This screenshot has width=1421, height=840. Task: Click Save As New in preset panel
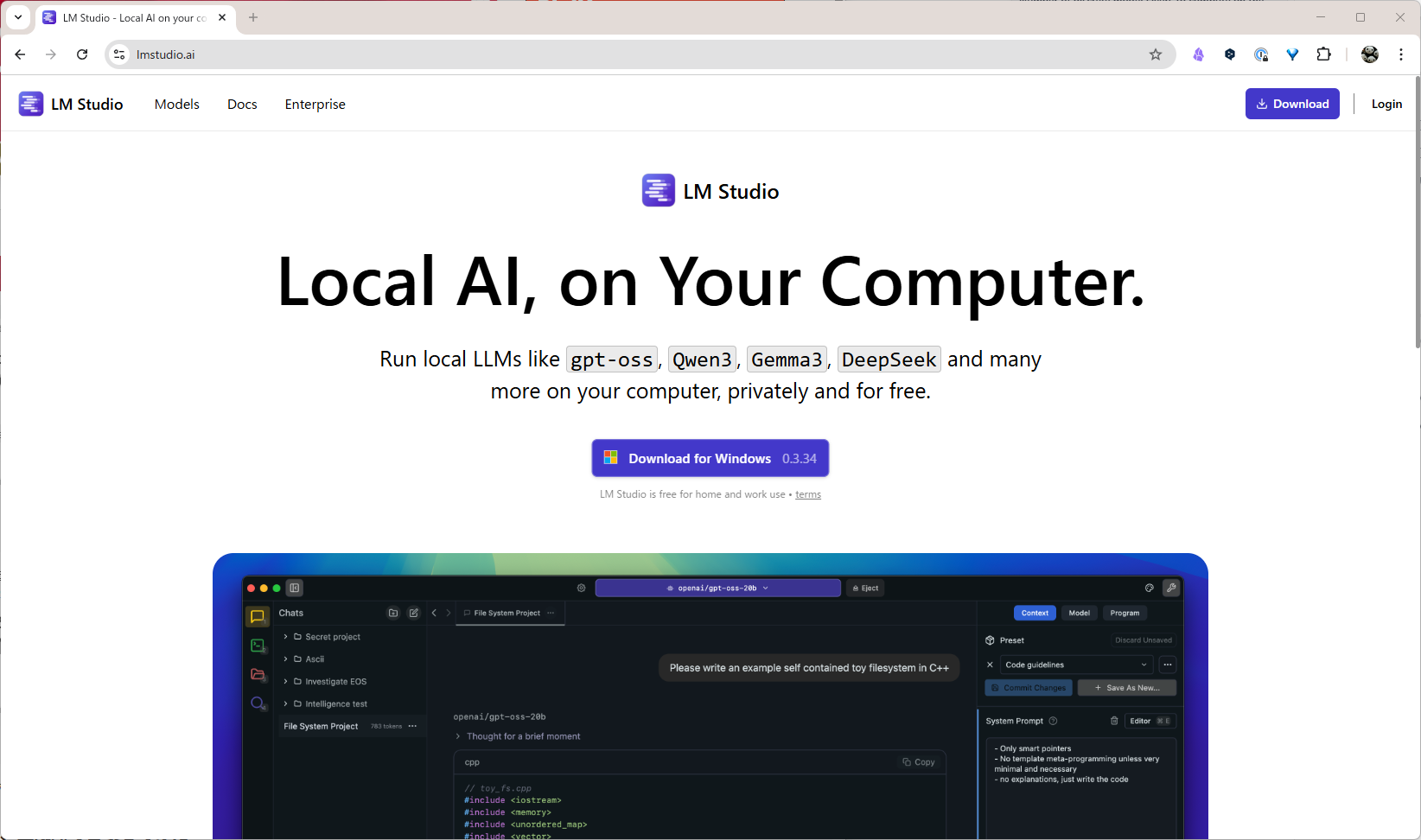[1127, 688]
